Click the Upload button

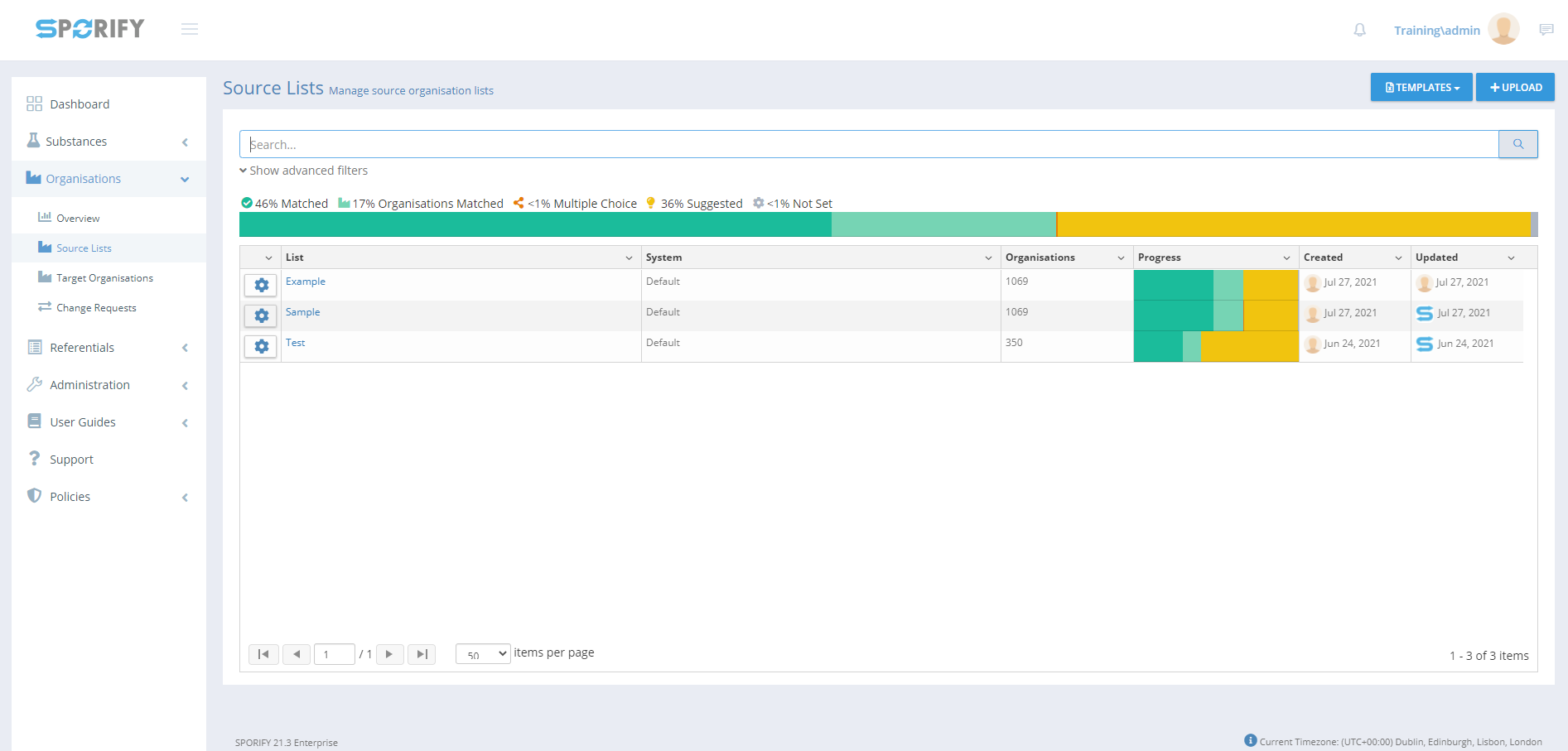[x=1515, y=87]
